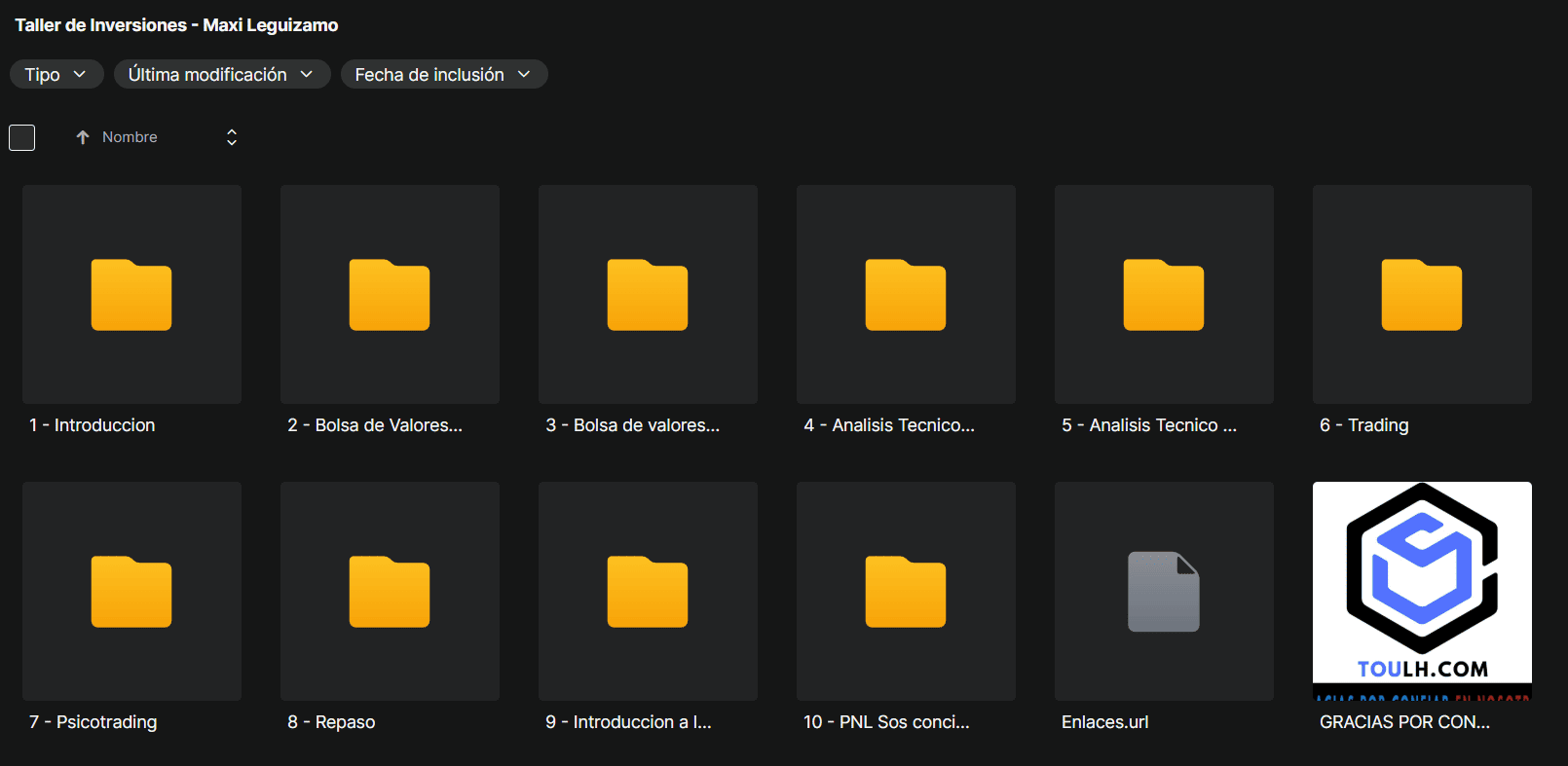Open the 4 - Analisis Tecnico folder icon
This screenshot has width=1568, height=766.
906,295
